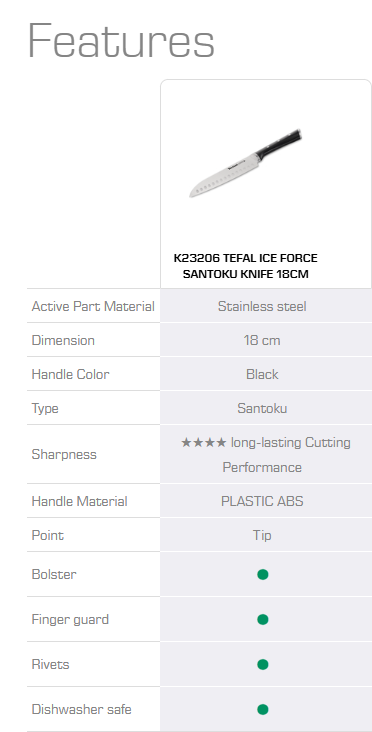This screenshot has height=732, width=372.
Task: Select the Features heading
Action: (x=121, y=41)
